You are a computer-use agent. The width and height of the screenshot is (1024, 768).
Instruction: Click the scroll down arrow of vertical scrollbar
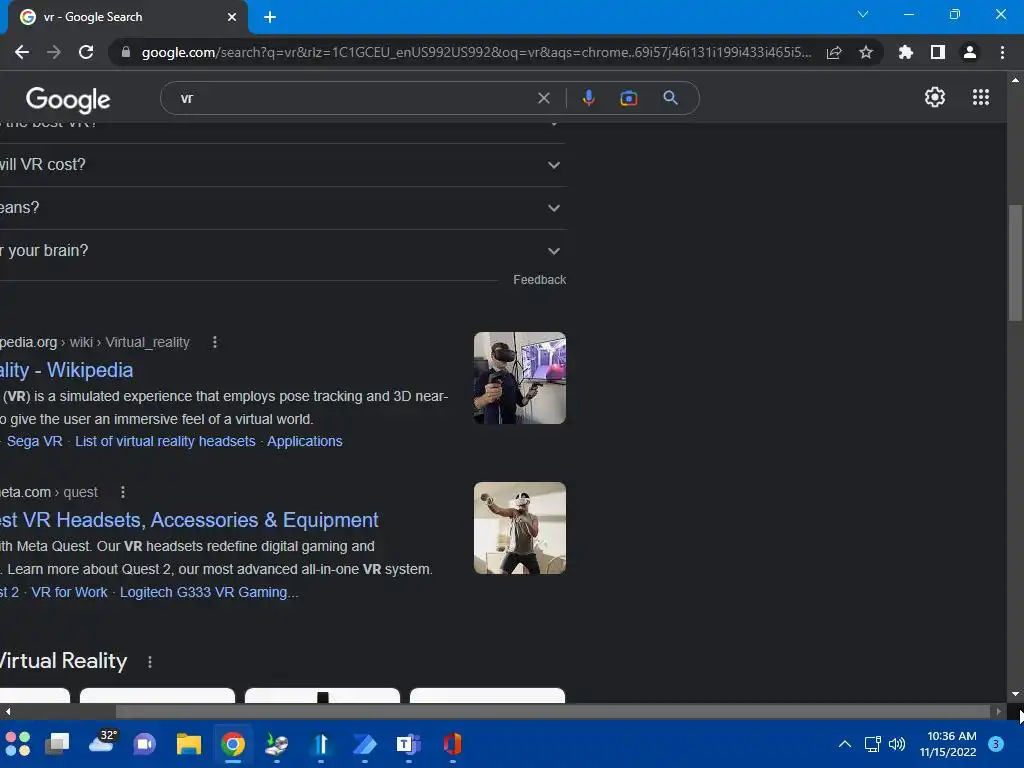(x=1015, y=694)
